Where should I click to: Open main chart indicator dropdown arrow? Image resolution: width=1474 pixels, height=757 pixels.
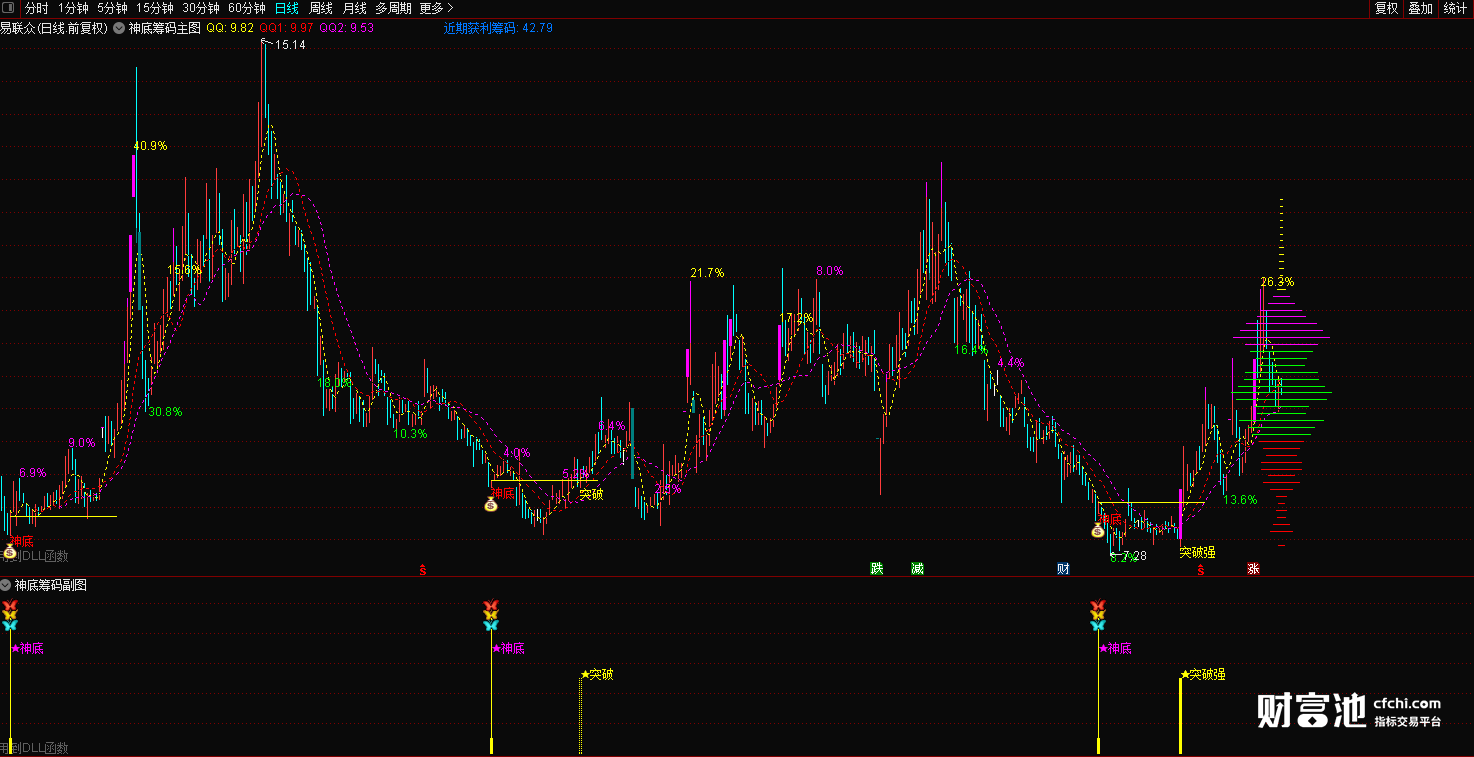(x=119, y=28)
